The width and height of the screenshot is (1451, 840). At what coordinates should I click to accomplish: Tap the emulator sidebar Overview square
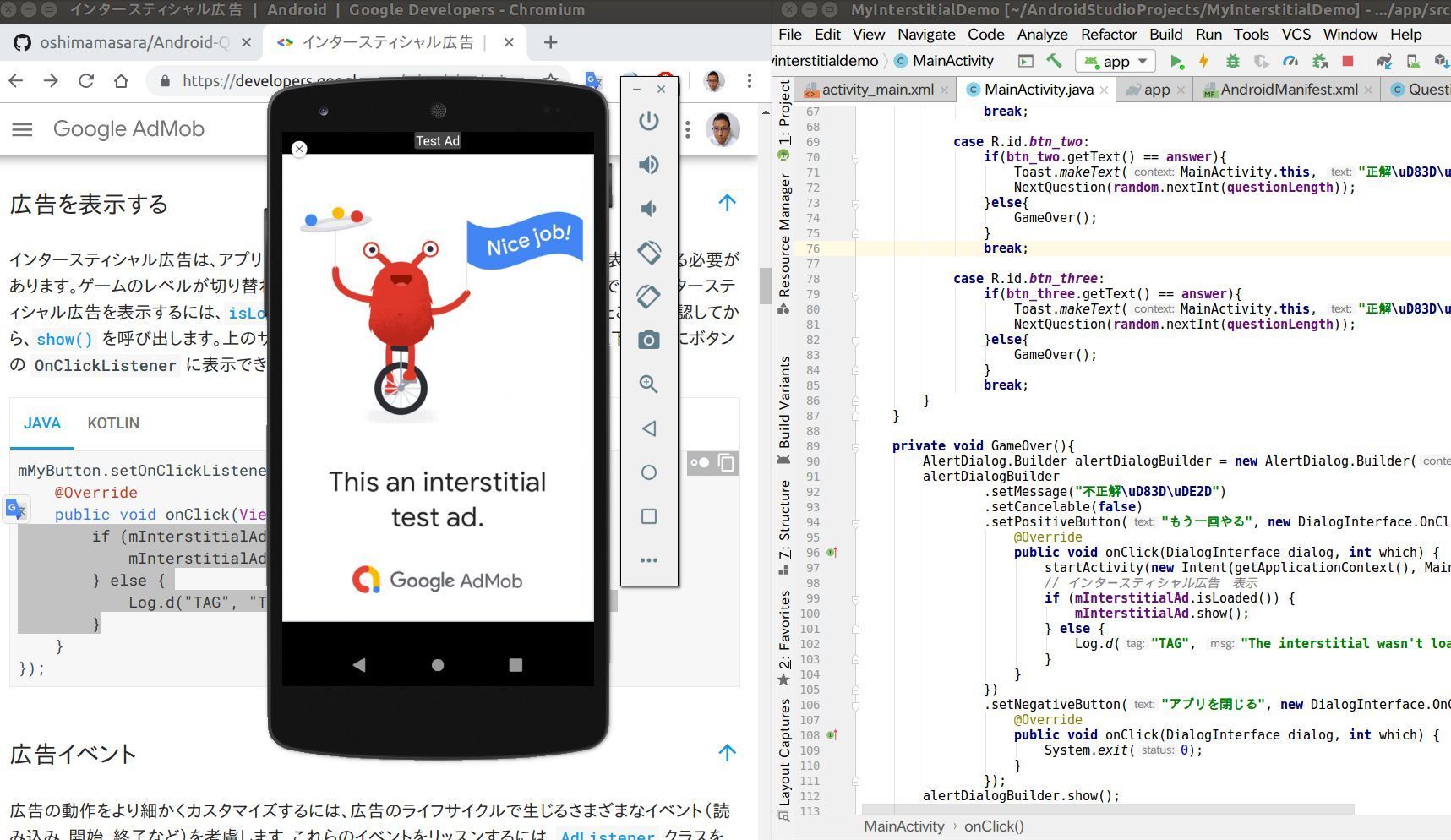click(648, 516)
